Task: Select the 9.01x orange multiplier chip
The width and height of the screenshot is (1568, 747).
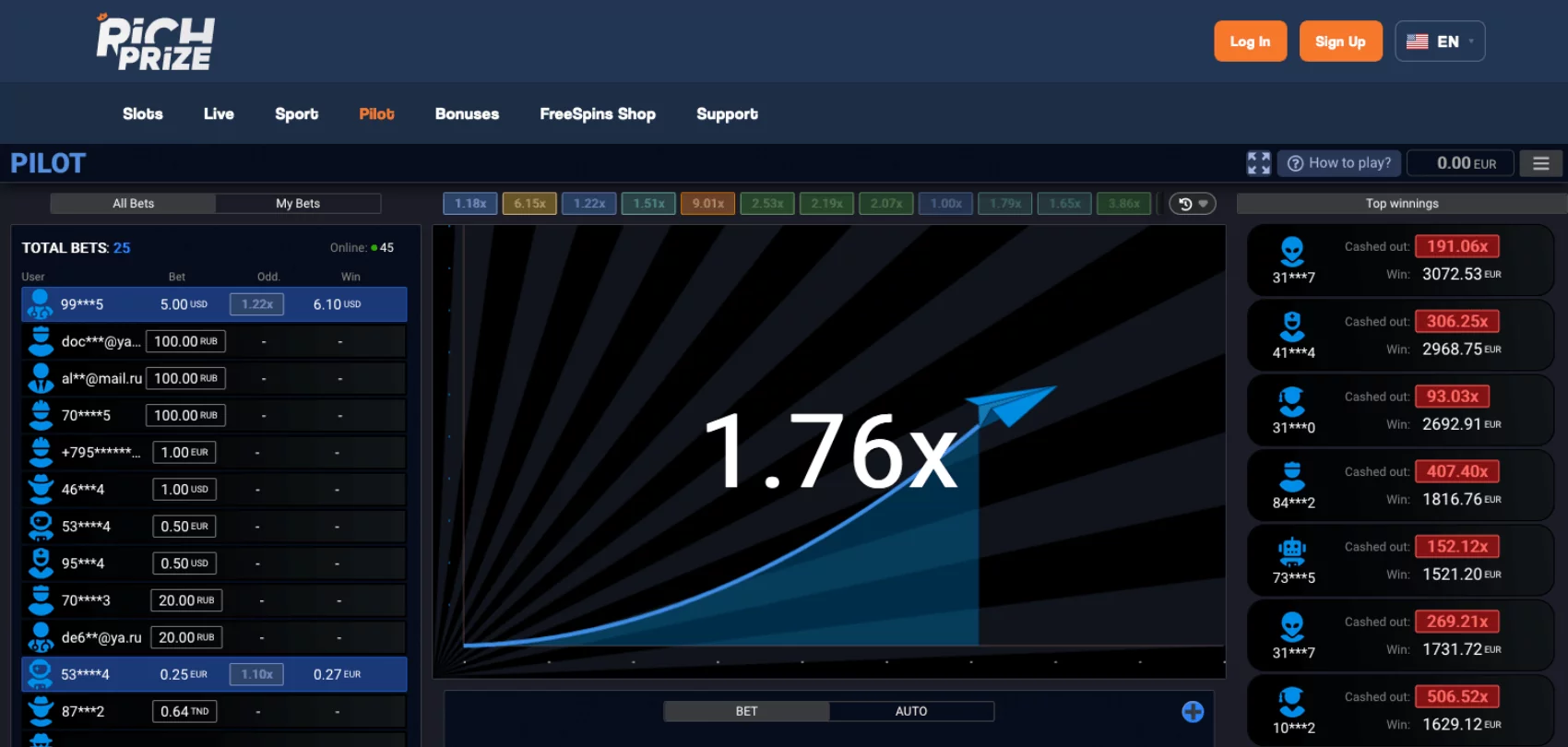Action: point(708,204)
